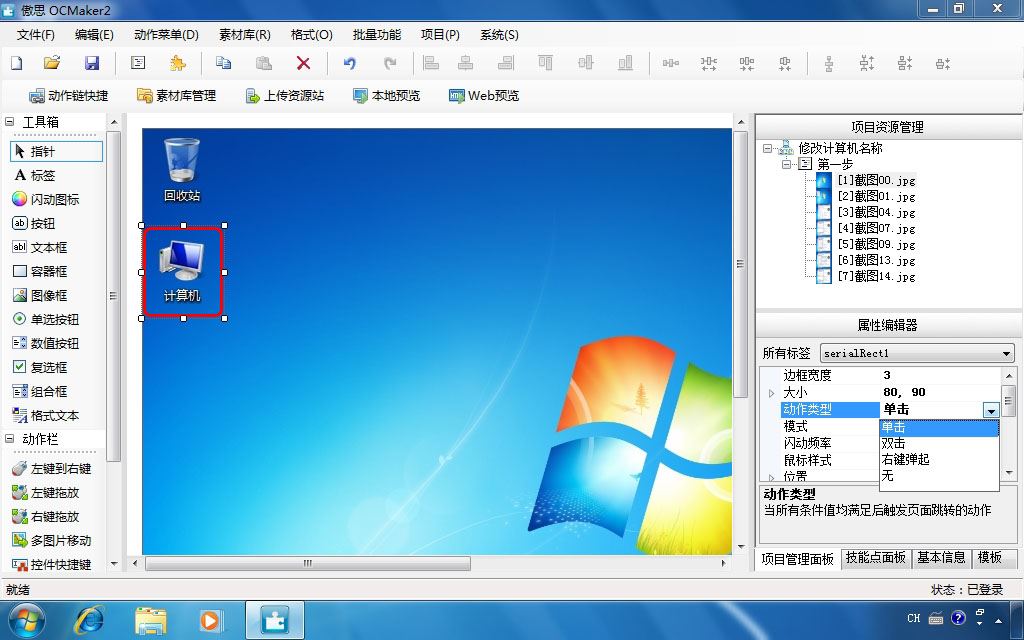Image resolution: width=1024 pixels, height=640 pixels.
Task: Open the 格式(O) menu
Action: point(312,35)
